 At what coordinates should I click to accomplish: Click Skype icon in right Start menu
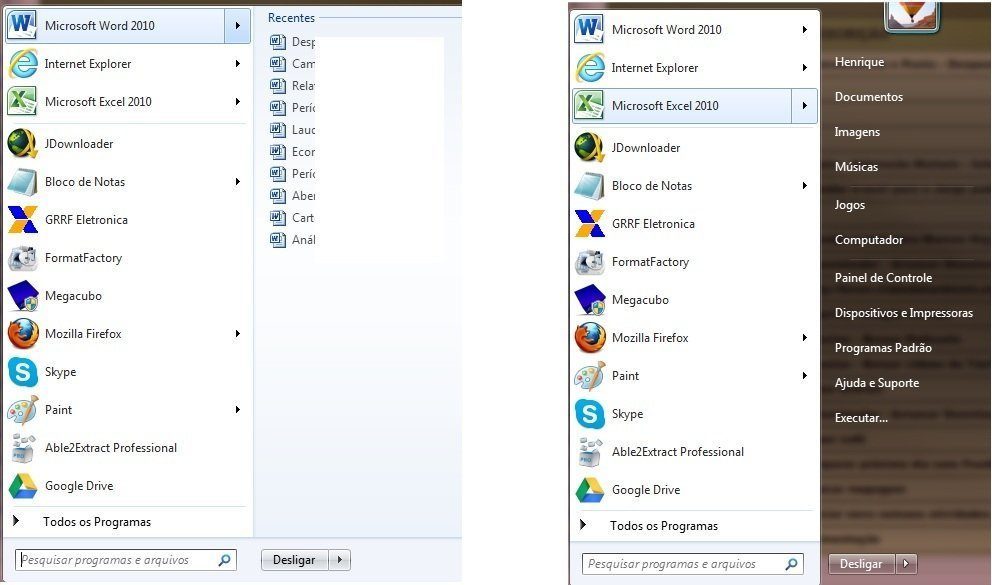pos(589,414)
